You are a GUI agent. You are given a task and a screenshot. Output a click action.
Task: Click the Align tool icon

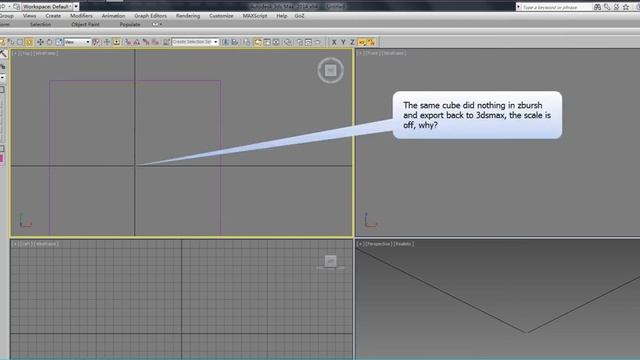click(235, 42)
